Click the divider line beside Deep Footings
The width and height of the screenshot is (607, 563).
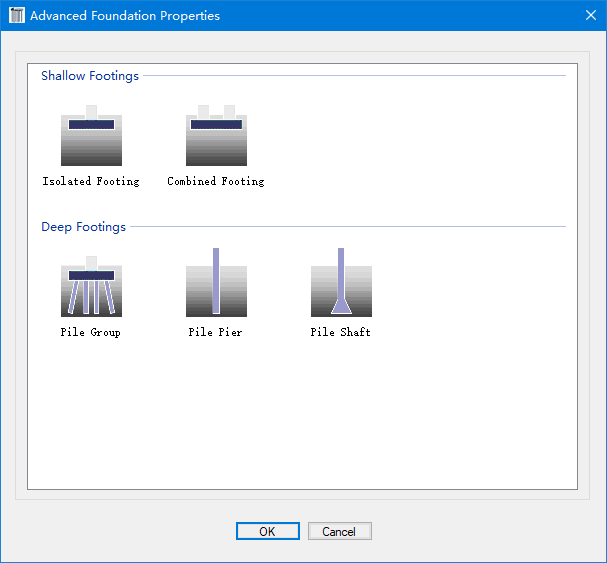click(350, 227)
